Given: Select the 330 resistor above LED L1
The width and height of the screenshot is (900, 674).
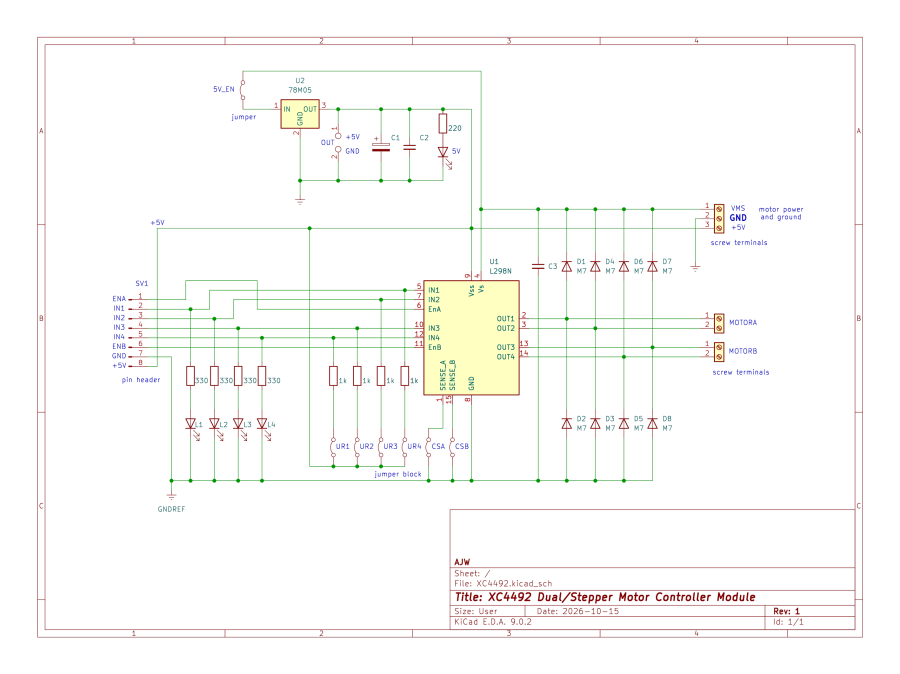Looking at the screenshot, I should [x=191, y=376].
